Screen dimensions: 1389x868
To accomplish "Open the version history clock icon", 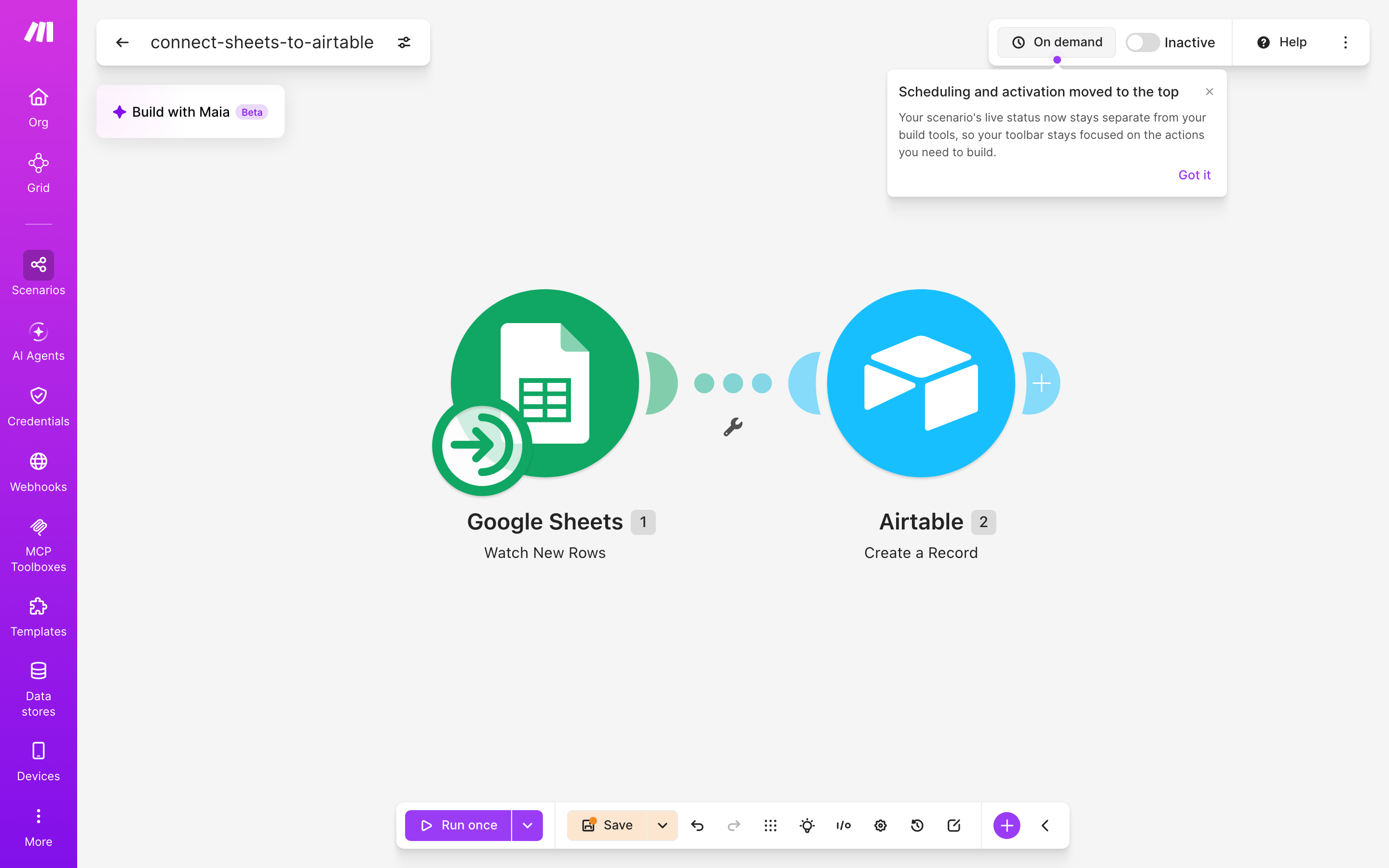I will [917, 826].
